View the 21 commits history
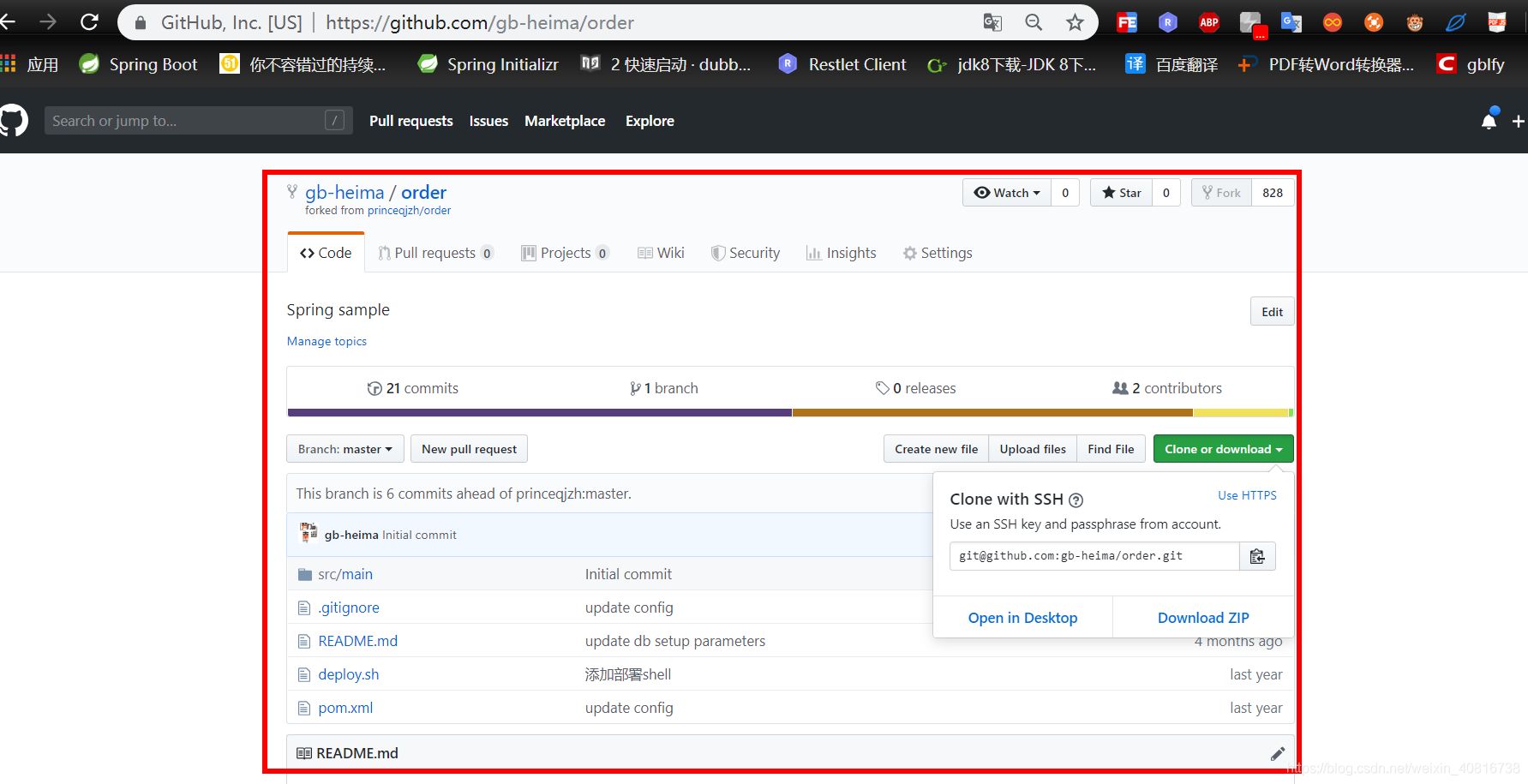Screen dimensions: 1528x784 [413, 388]
